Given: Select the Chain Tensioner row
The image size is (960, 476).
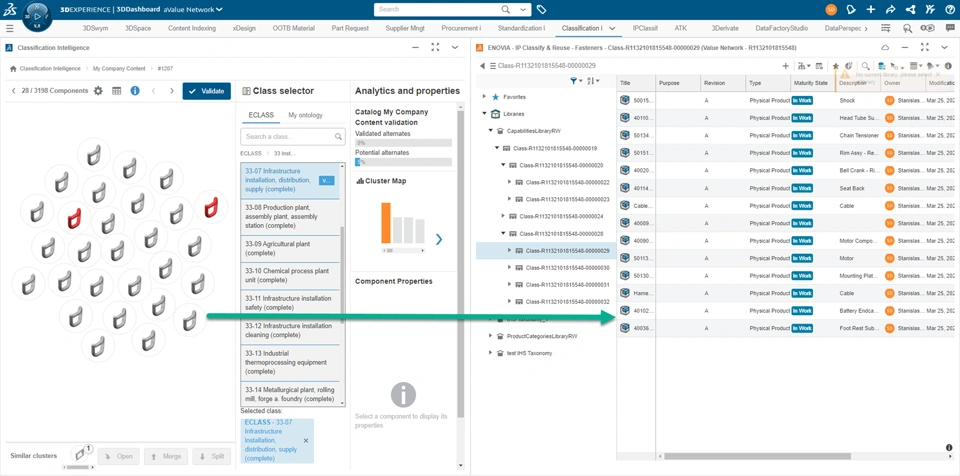Looking at the screenshot, I should (786, 135).
